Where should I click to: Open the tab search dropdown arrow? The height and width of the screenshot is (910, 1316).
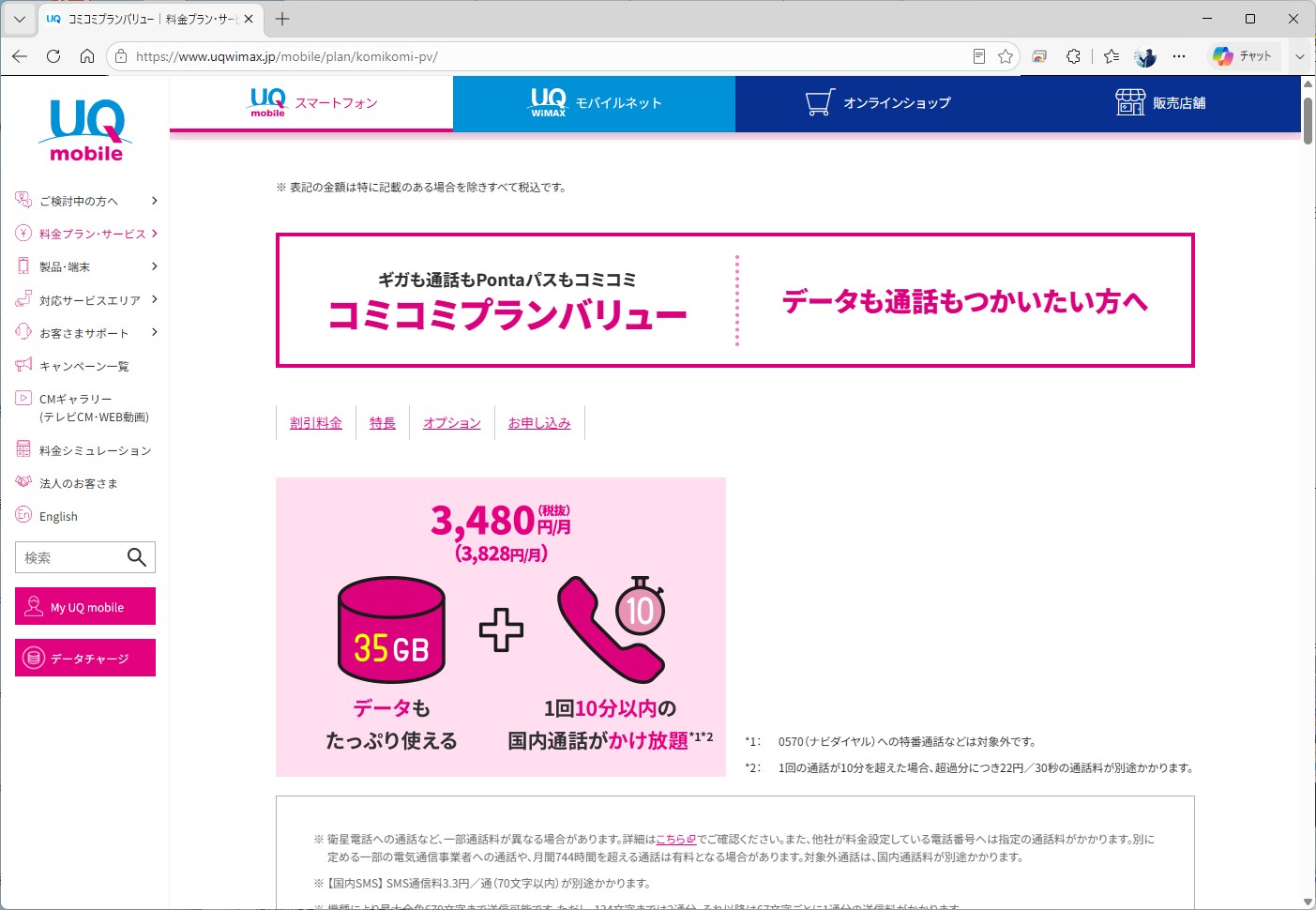[19, 19]
